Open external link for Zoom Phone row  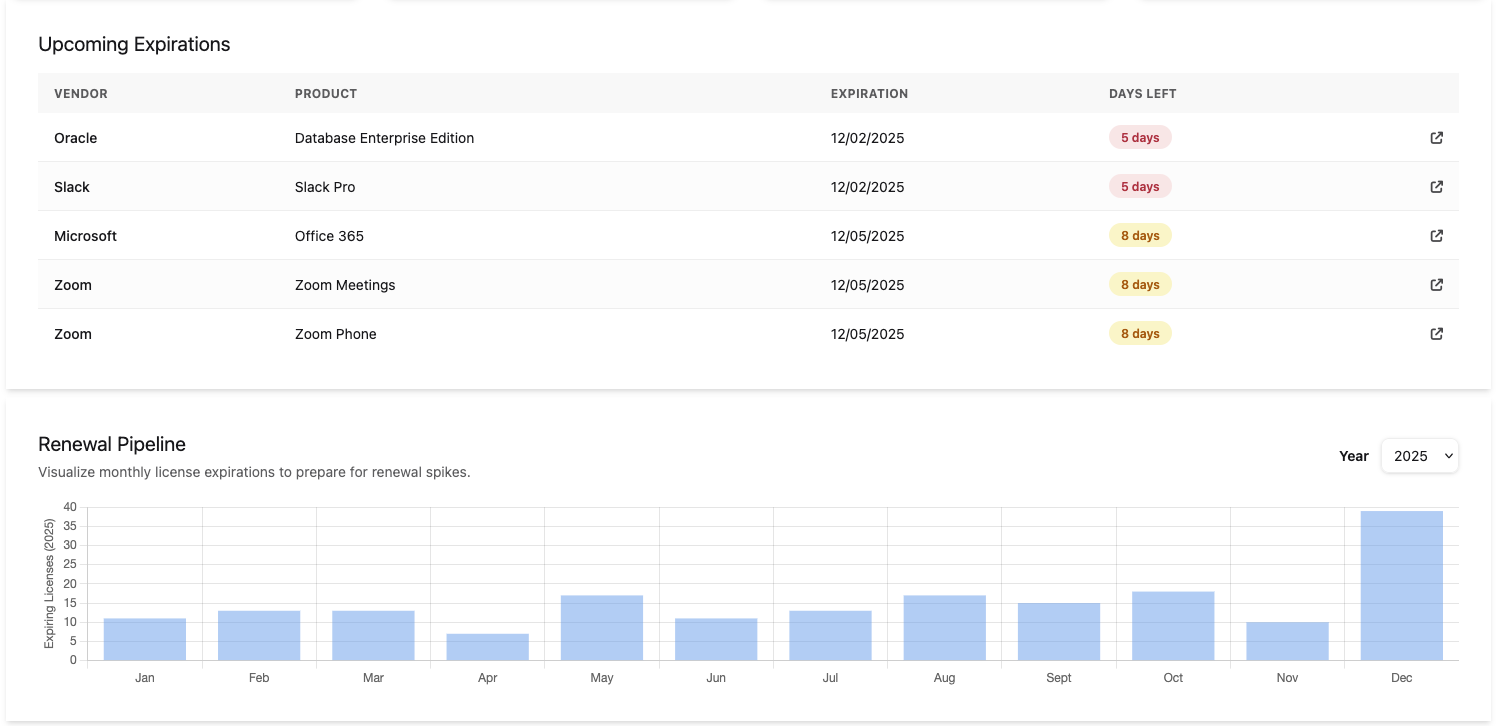(1436, 333)
